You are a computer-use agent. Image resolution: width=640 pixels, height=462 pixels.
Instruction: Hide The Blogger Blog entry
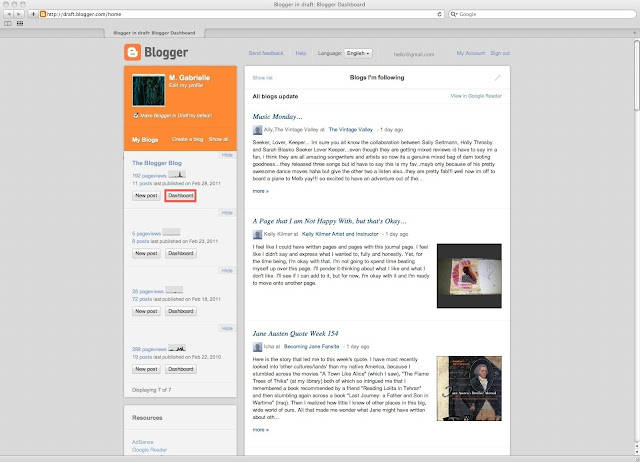(x=227, y=155)
